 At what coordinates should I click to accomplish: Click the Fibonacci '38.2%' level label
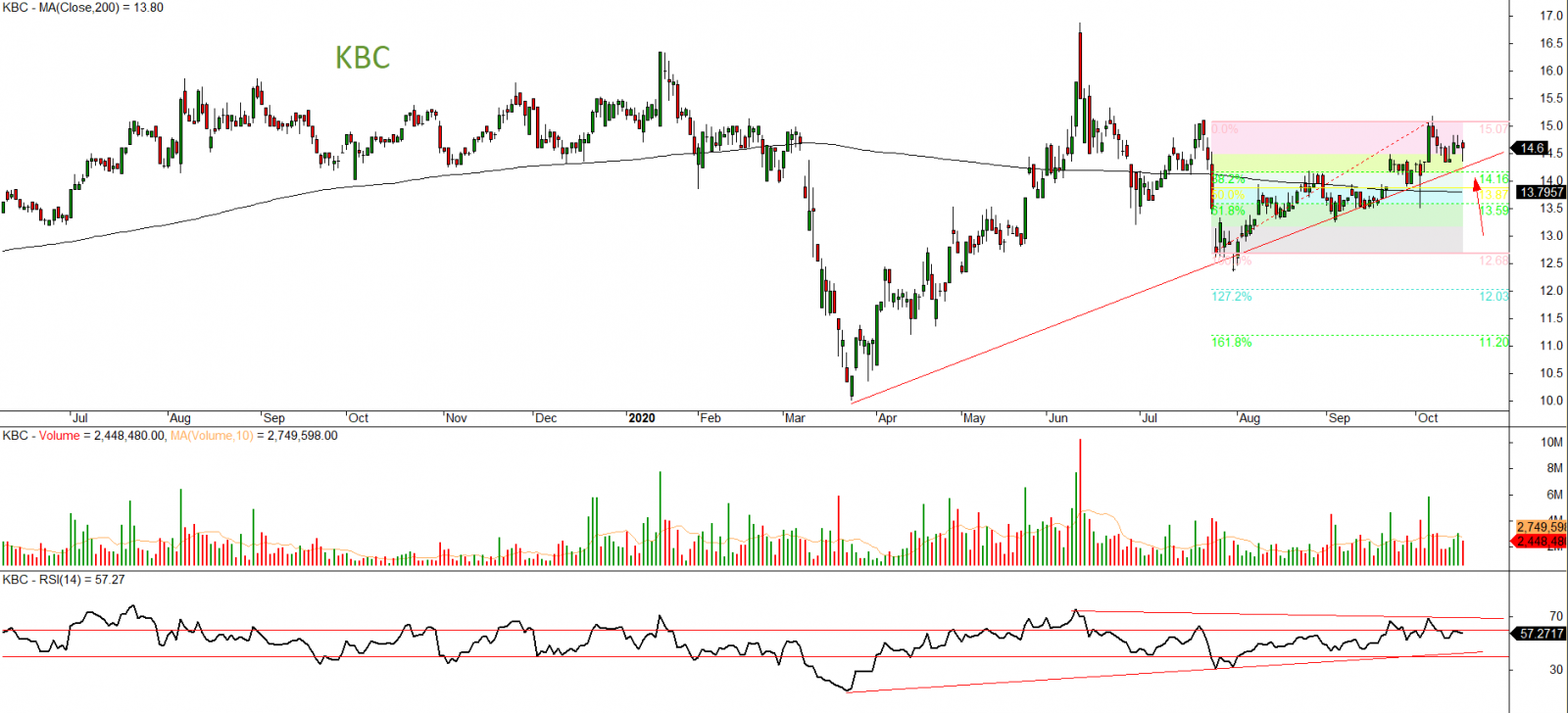click(x=1229, y=179)
